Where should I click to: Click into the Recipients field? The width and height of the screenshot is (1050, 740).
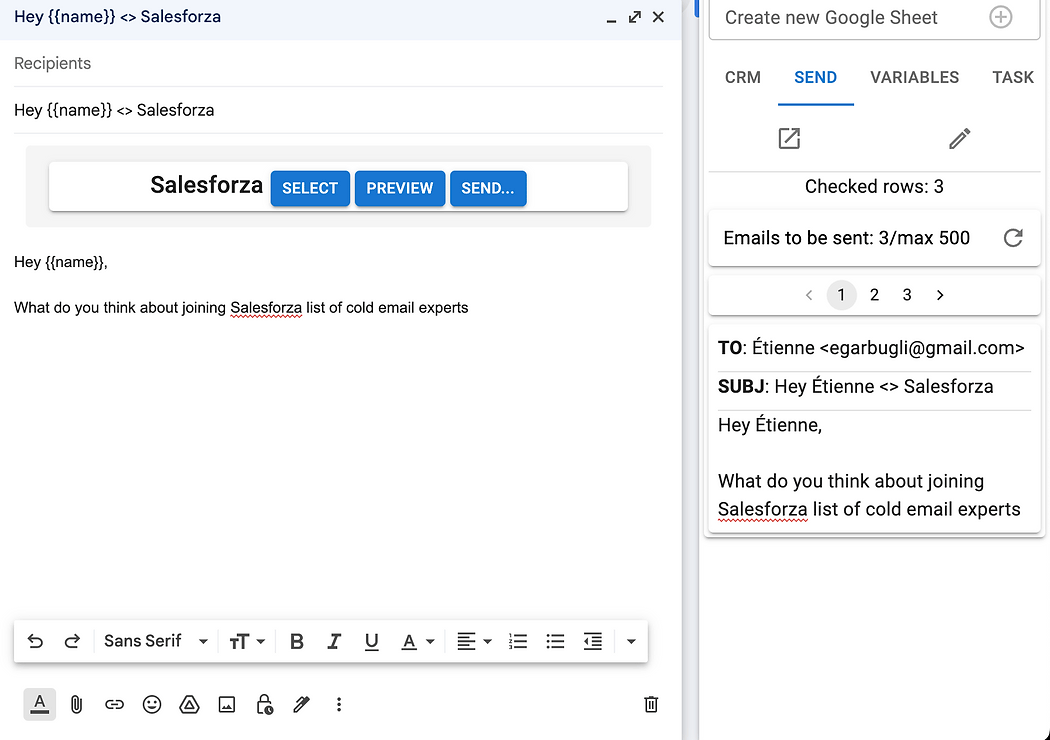(x=338, y=64)
